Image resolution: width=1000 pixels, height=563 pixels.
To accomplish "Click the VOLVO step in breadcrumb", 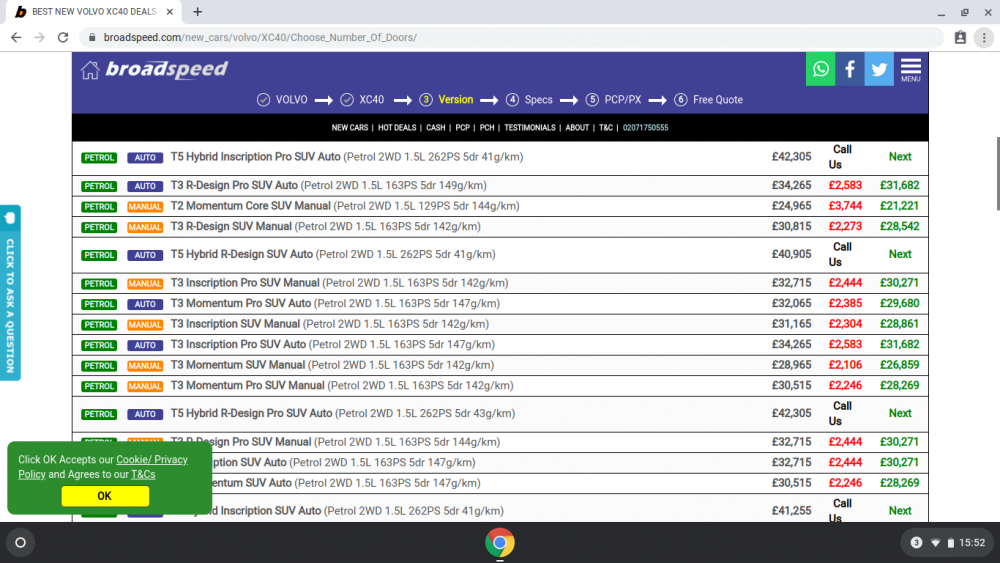I will (283, 100).
